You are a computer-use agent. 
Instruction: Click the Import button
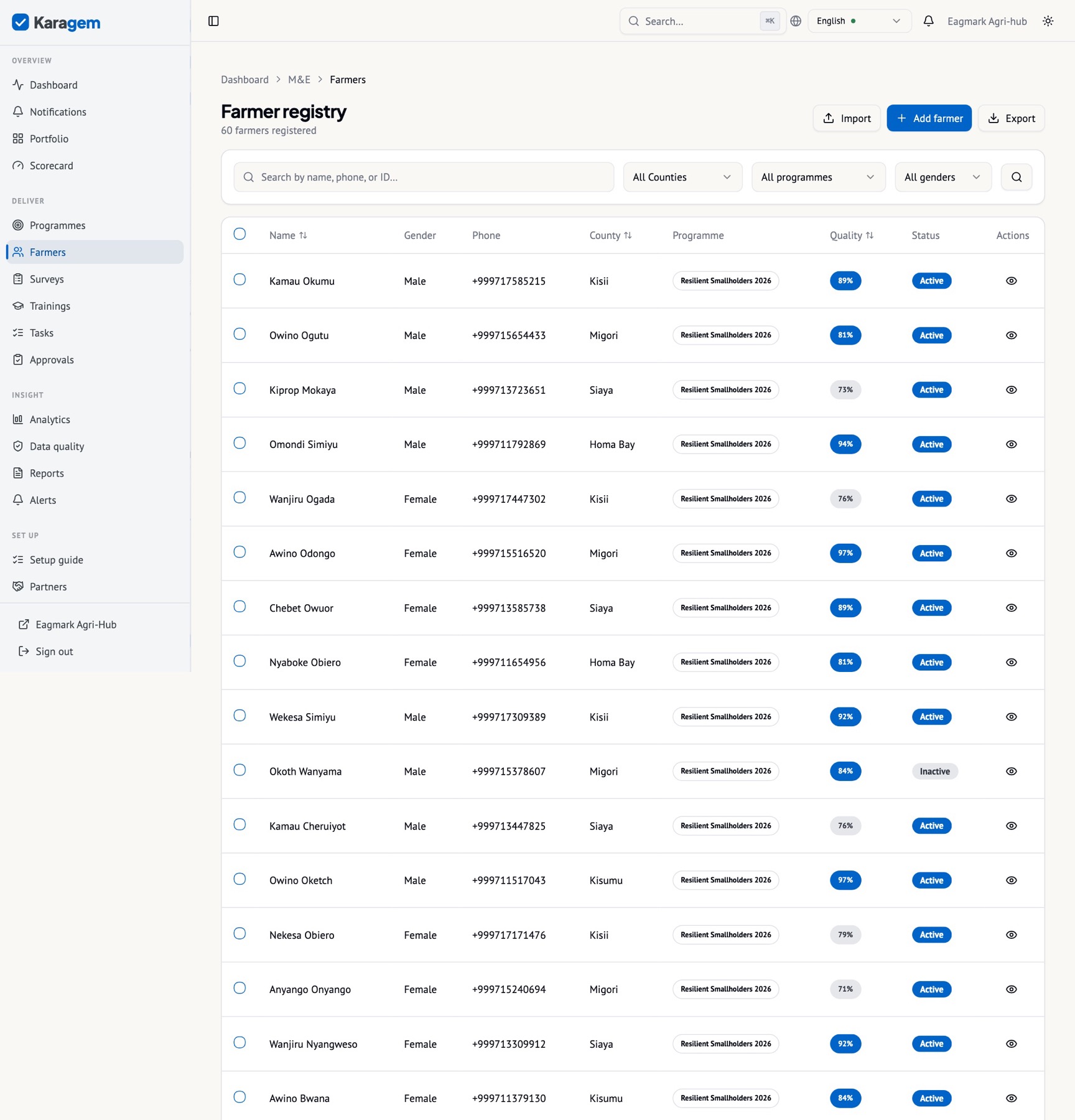click(846, 118)
